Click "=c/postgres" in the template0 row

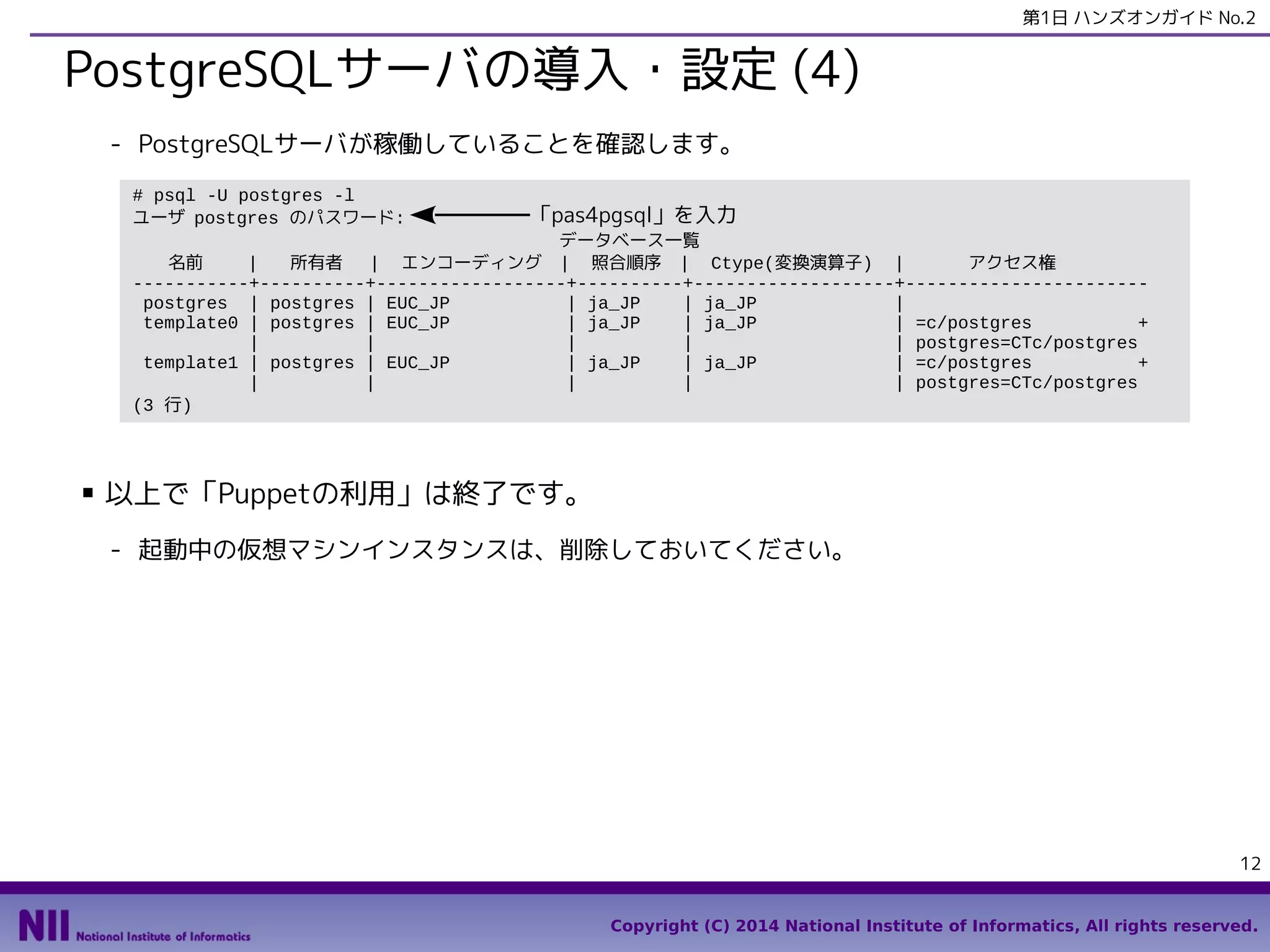[974, 324]
